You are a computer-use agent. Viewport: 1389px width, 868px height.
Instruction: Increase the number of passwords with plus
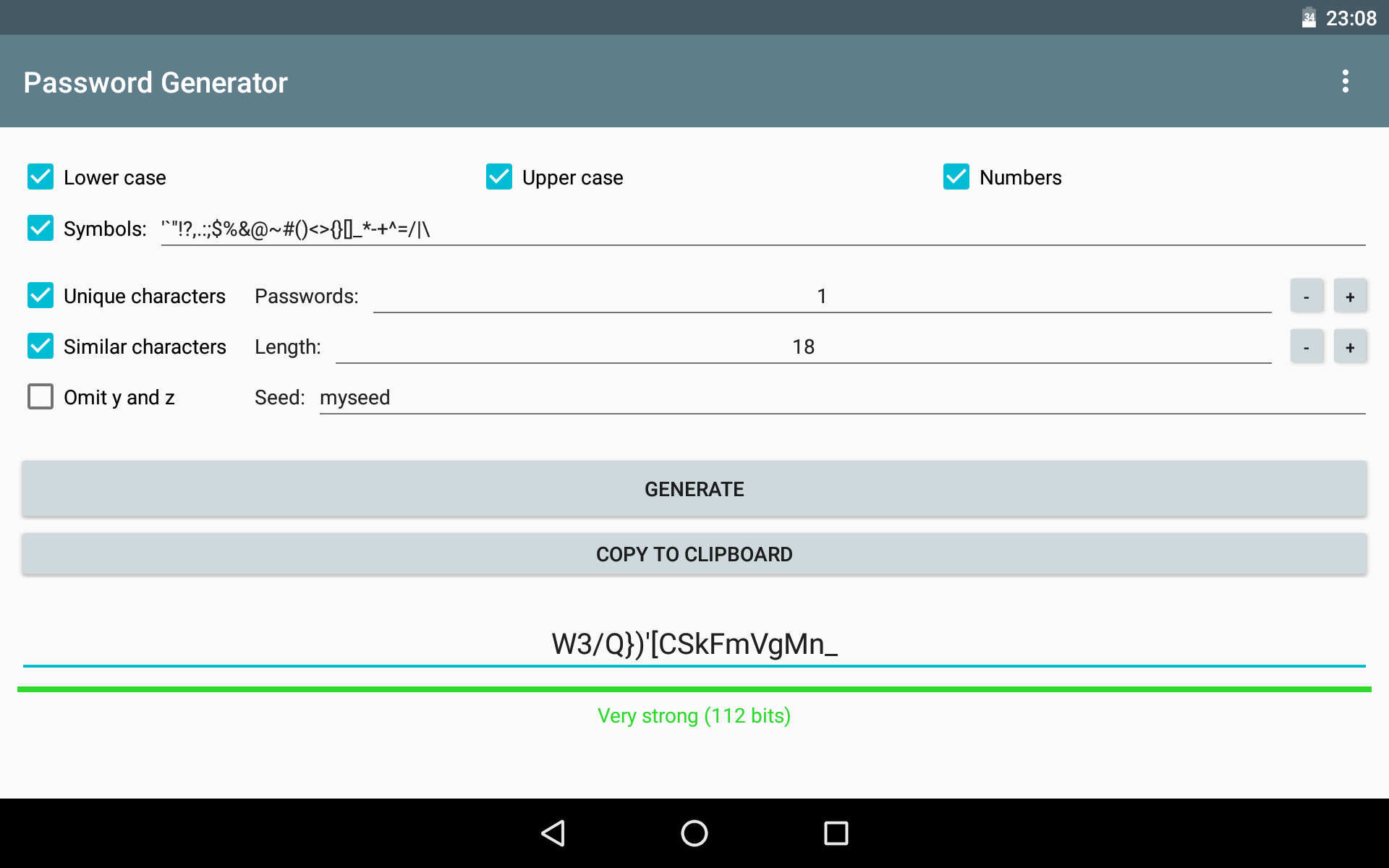pos(1350,296)
